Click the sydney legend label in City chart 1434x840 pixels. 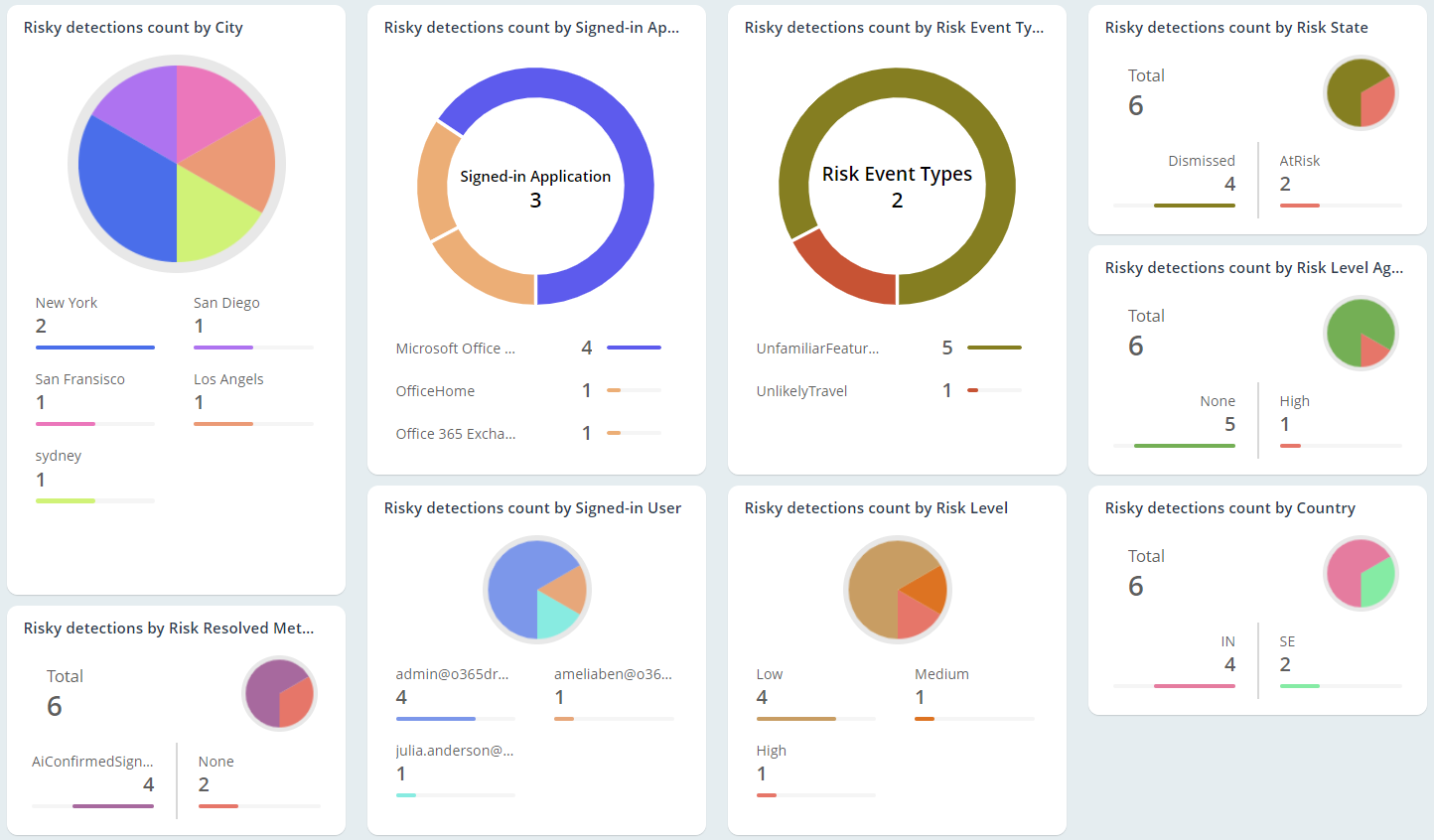coord(58,455)
